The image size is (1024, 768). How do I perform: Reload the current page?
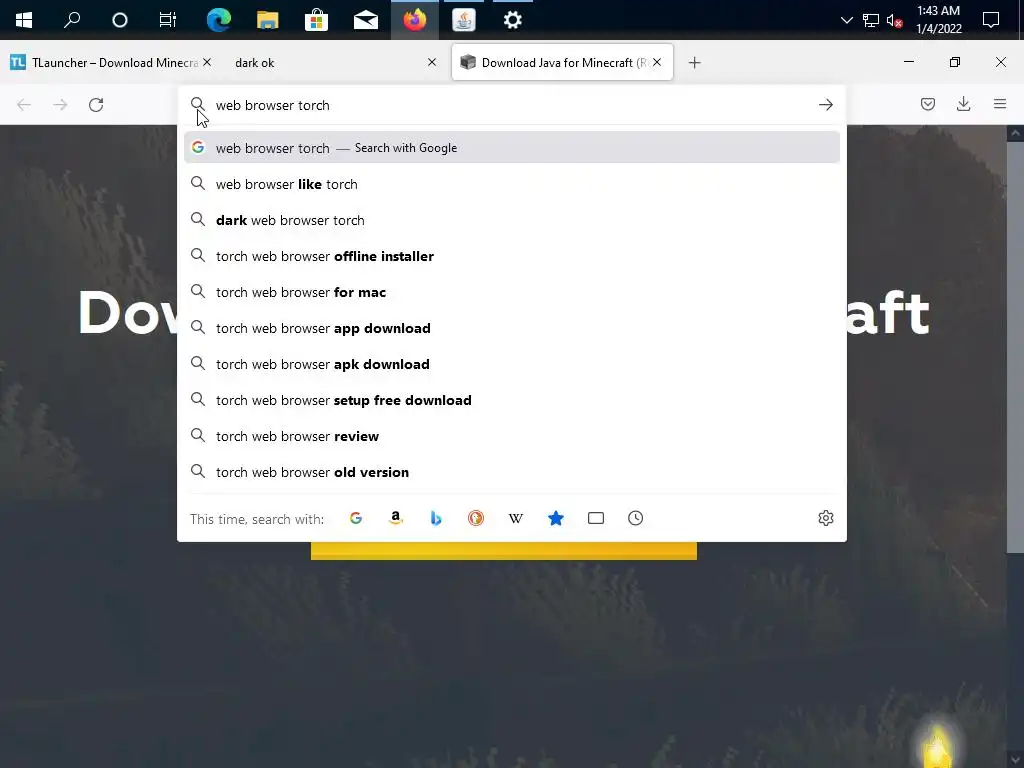96,104
